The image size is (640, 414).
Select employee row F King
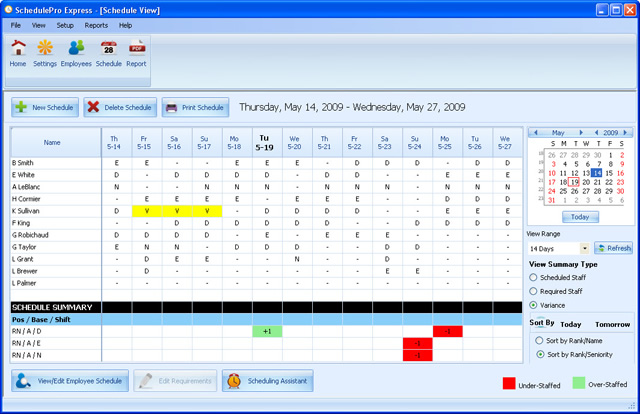266,223
